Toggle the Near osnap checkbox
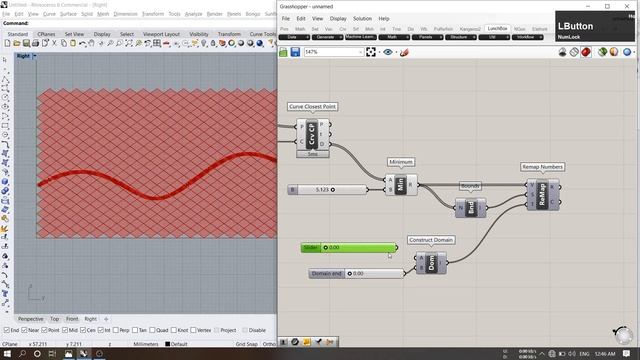Screen dimensions: 640x360 point(24,330)
